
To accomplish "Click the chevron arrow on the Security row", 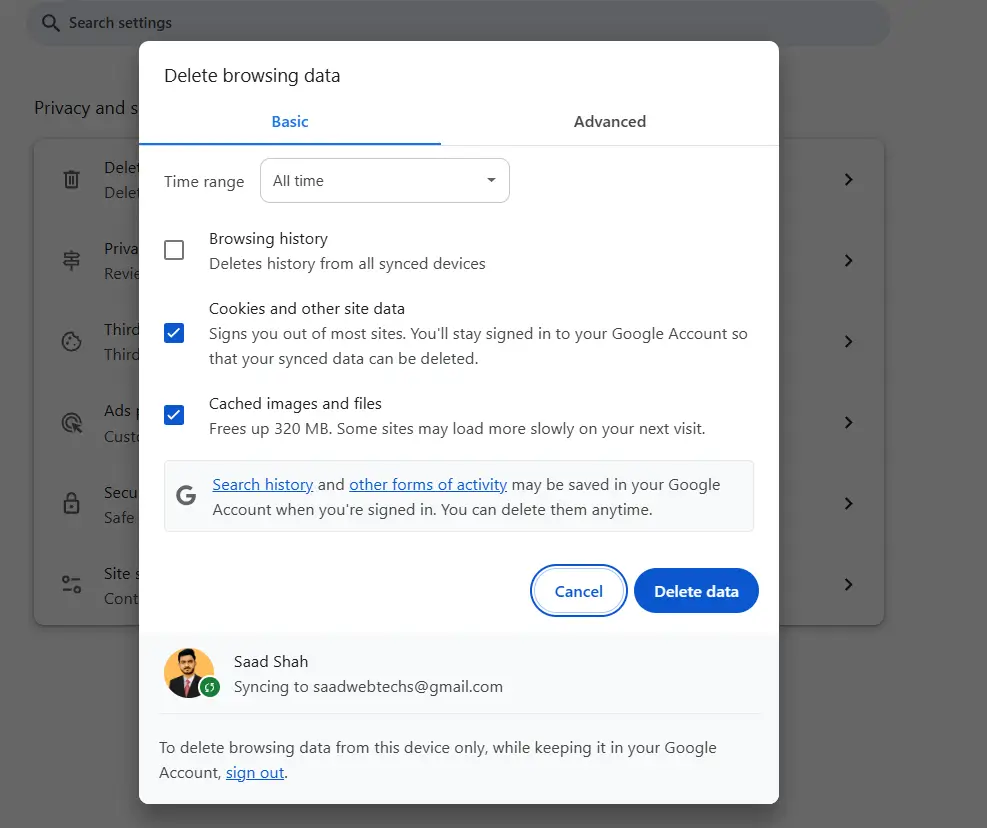I will pos(848,504).
